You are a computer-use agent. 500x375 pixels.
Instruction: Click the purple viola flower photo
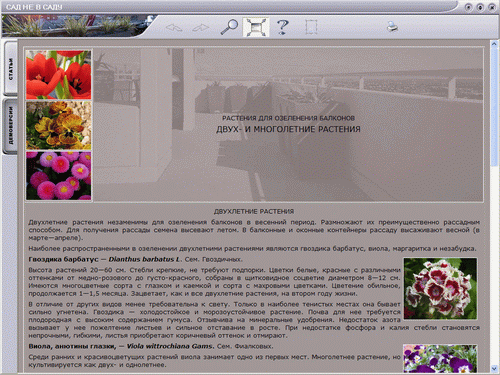point(440,359)
